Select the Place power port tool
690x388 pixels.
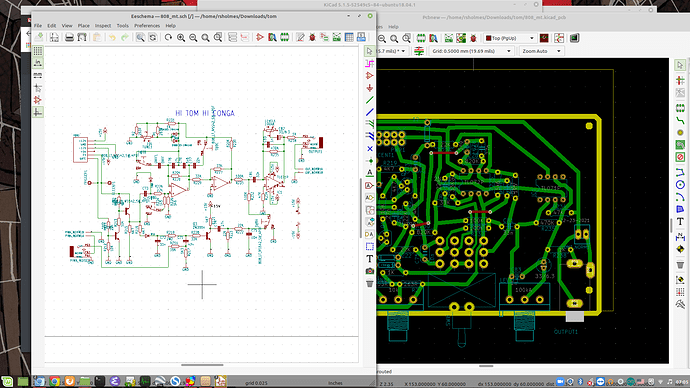coord(370,88)
